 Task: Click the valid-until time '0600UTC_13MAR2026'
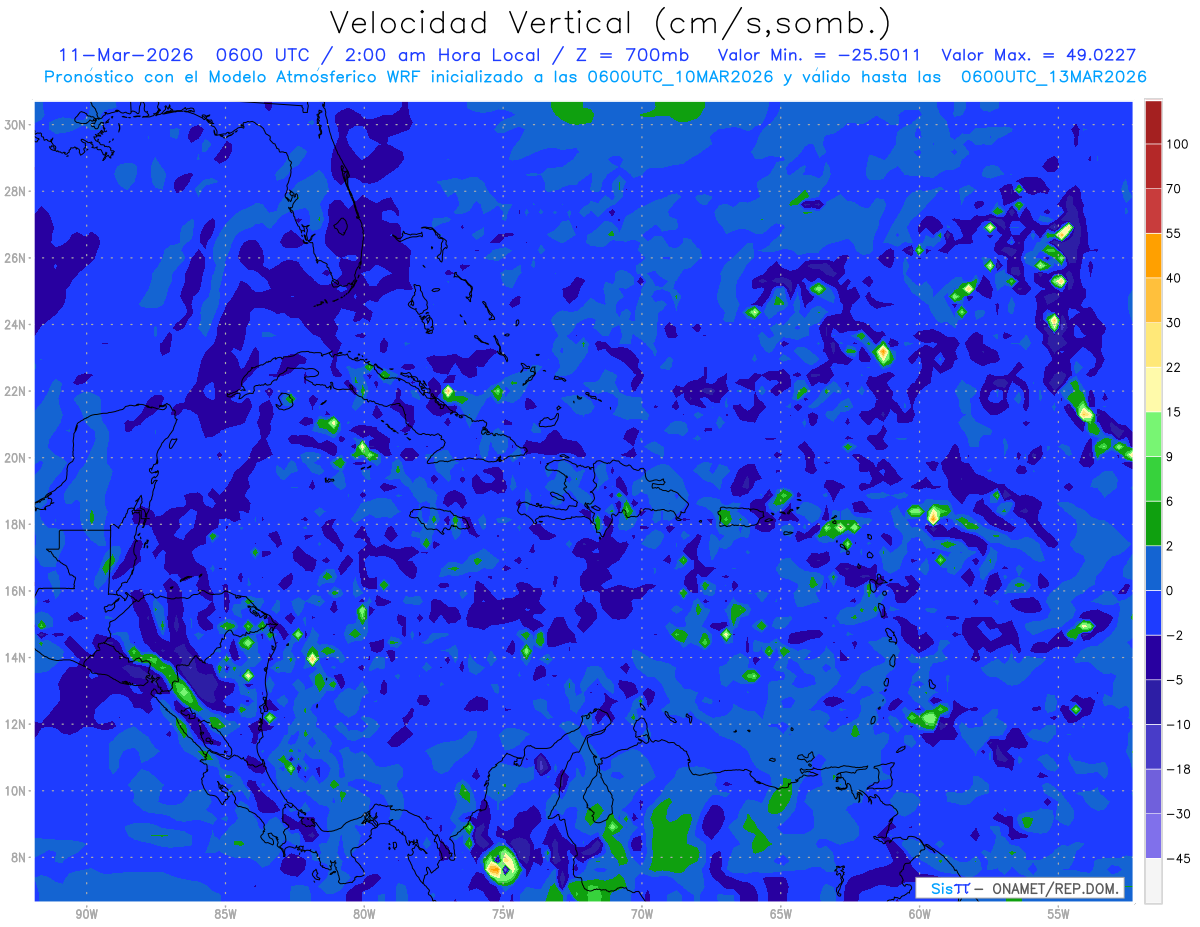point(1054,77)
